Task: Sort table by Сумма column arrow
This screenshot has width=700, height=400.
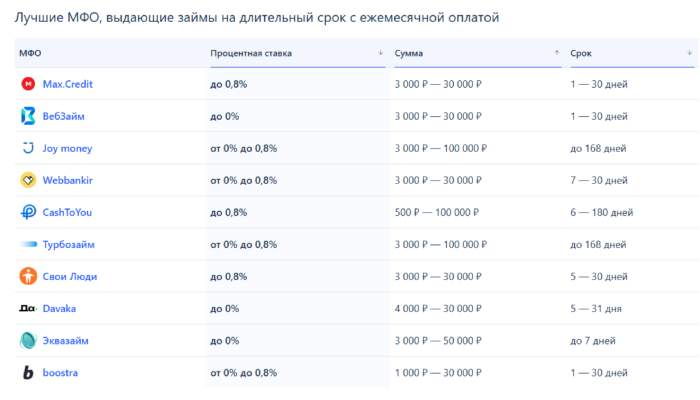Action: 556,52
